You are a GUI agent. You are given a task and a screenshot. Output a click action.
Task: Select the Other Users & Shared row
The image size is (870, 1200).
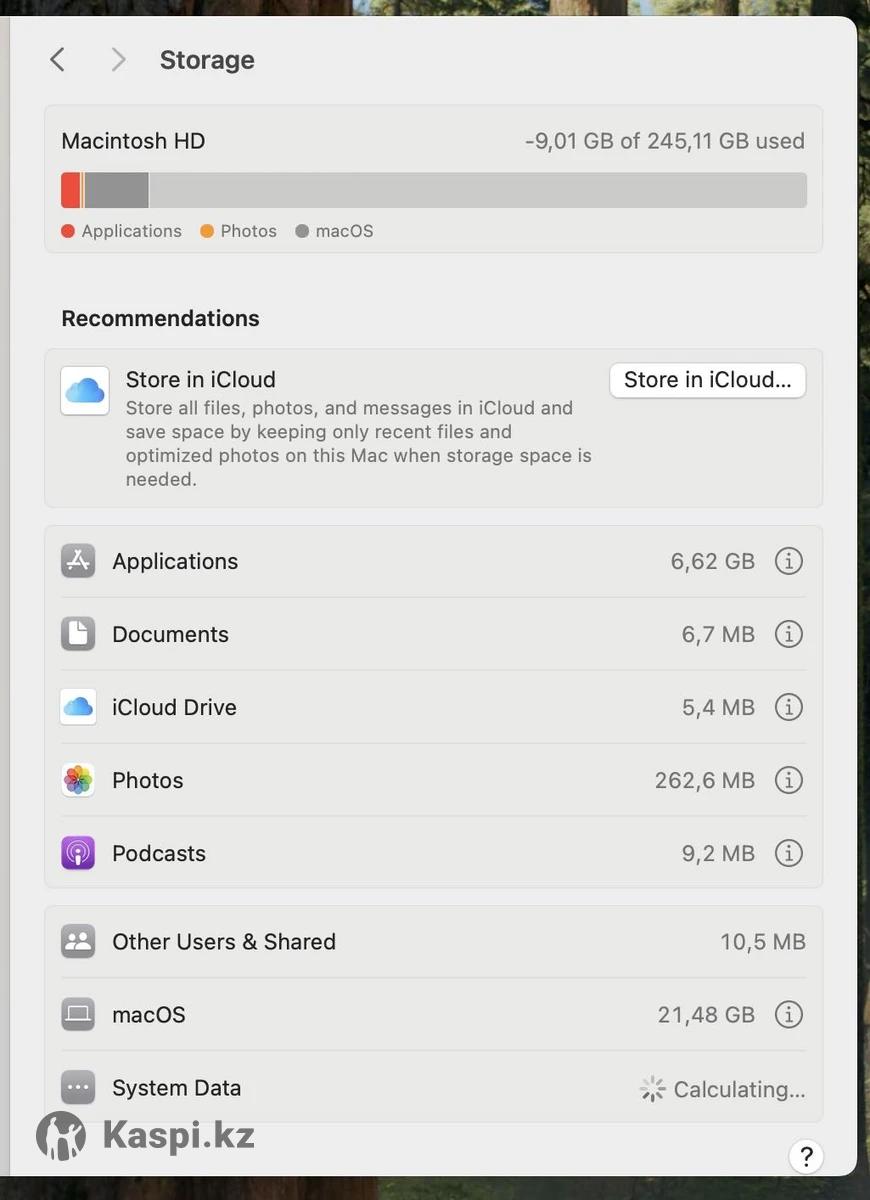pos(433,942)
